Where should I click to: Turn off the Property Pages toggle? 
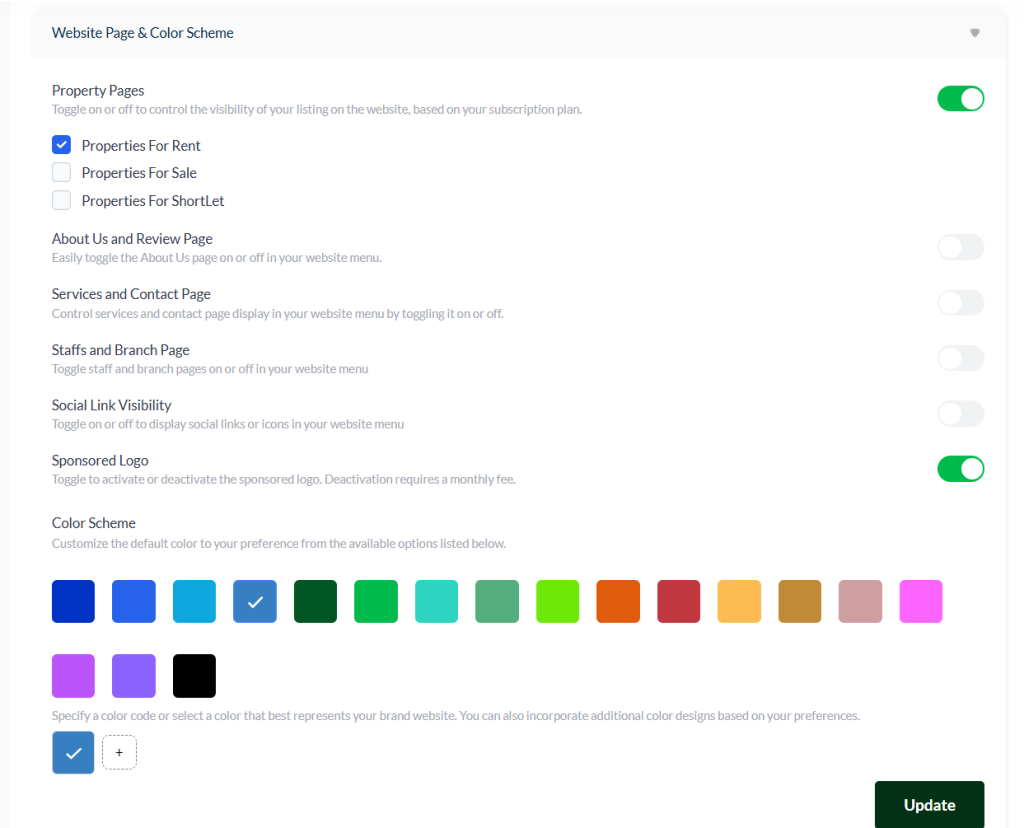coord(960,99)
